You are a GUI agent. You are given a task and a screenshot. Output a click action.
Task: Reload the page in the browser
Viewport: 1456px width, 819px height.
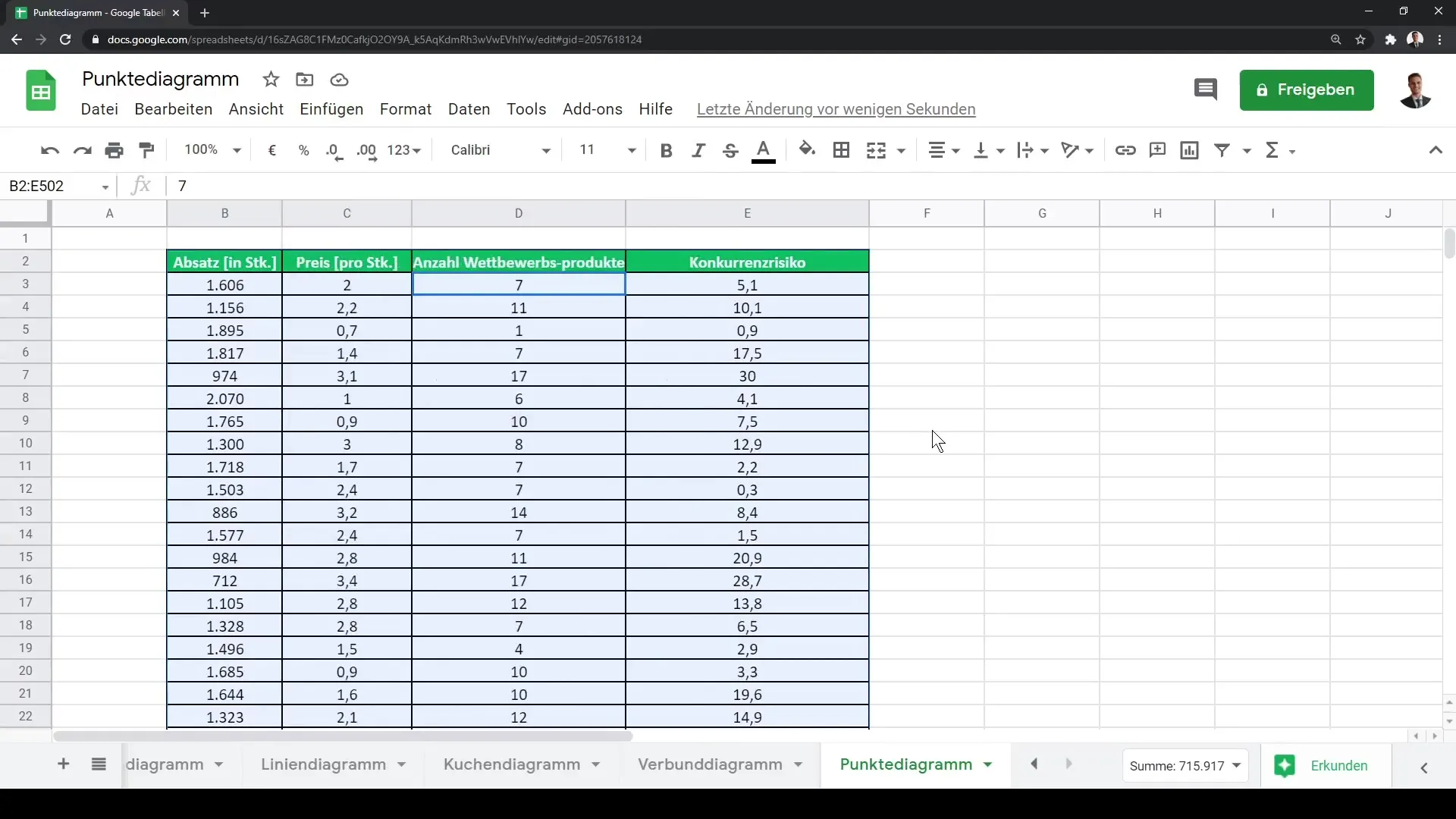pos(65,39)
